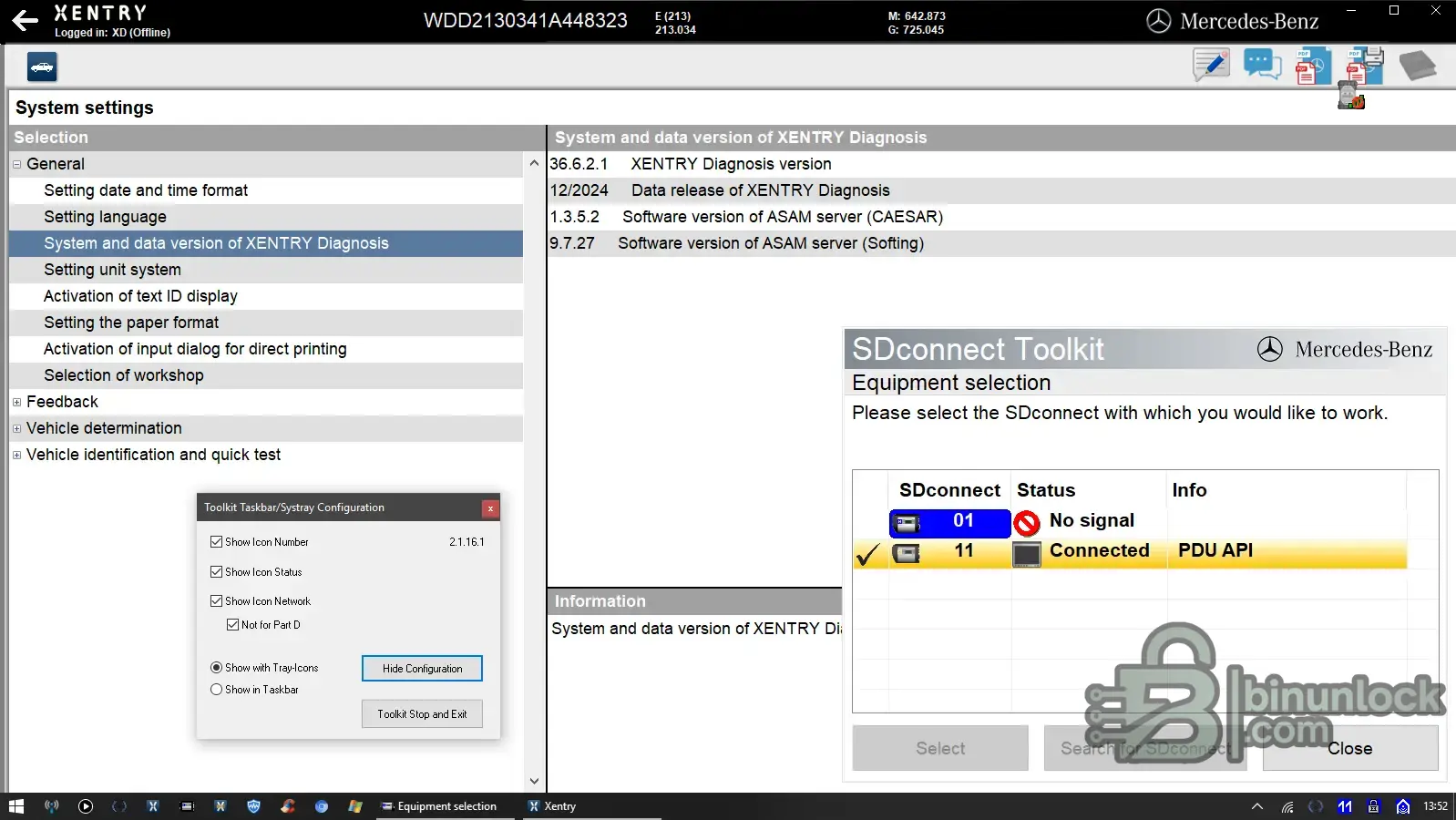
Task: Click the Select button in SDconnect Toolkit
Action: [940, 748]
